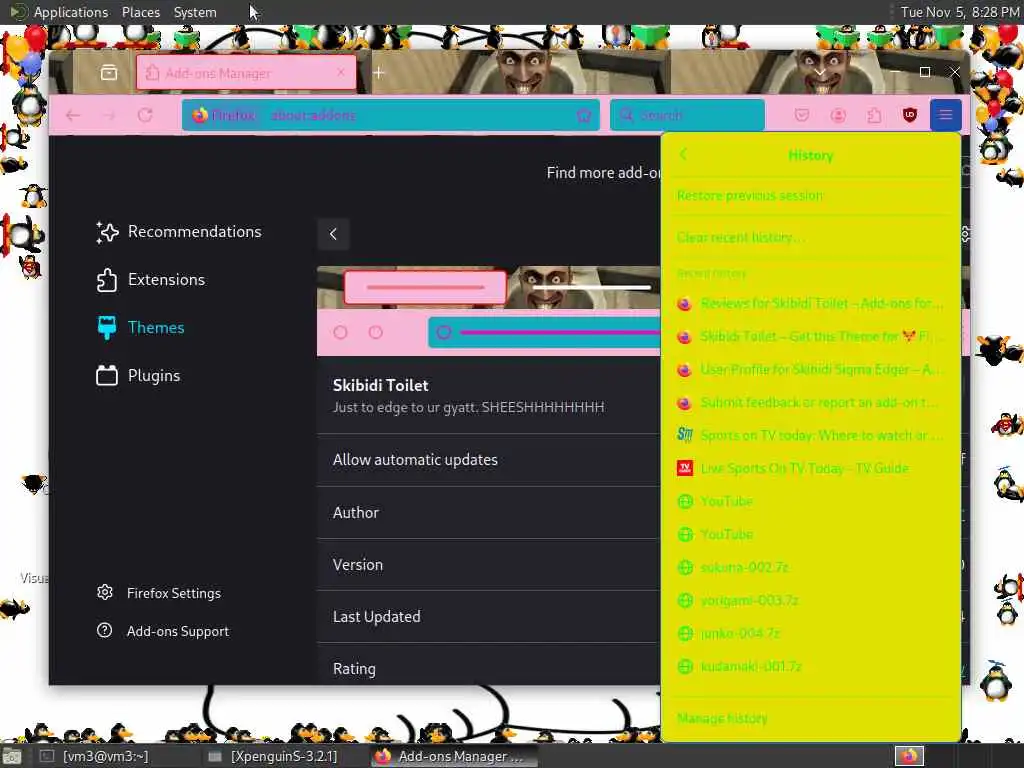Click the about:addons URL bar
1024x768 pixels.
[391, 116]
